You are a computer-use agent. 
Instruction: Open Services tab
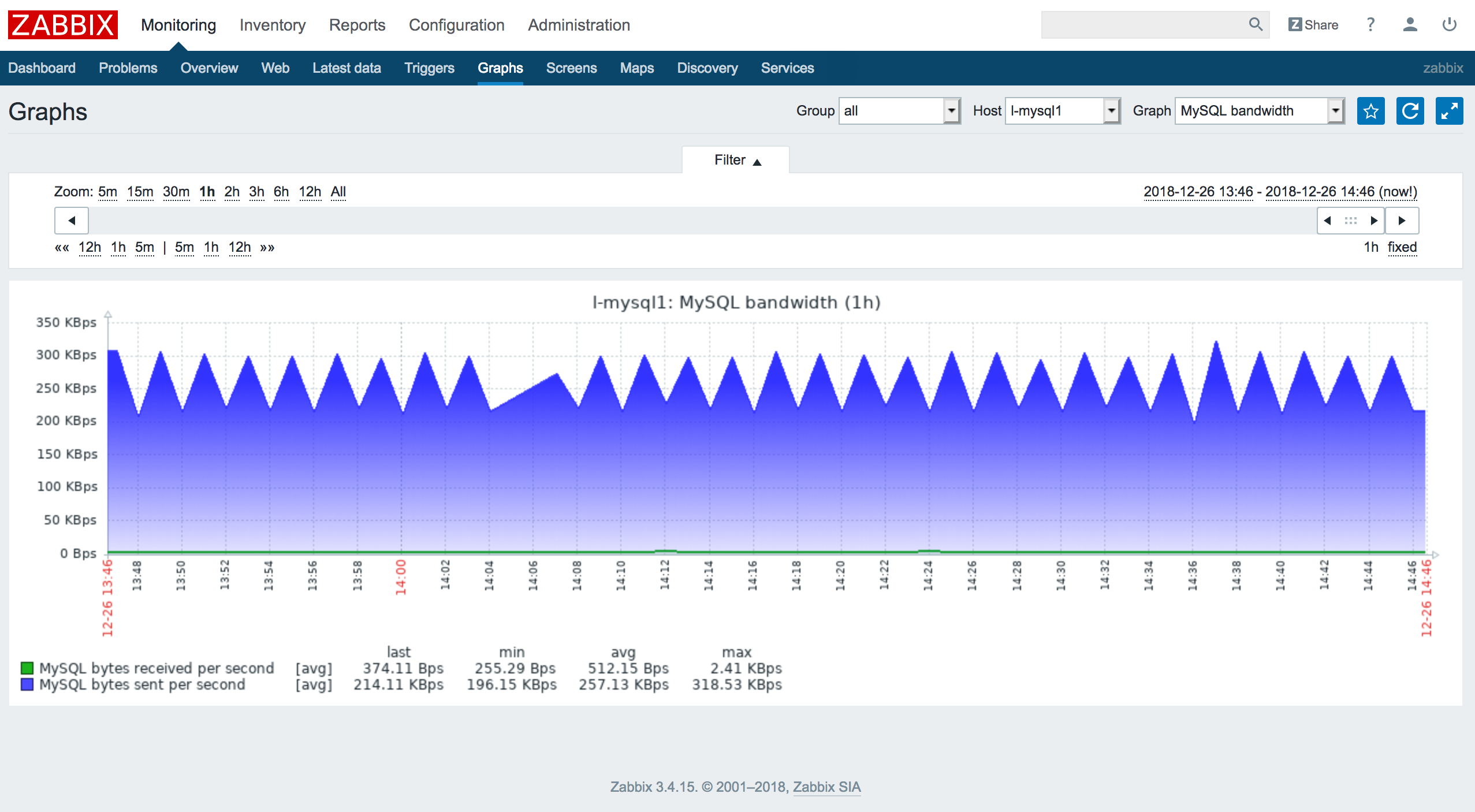tap(788, 68)
